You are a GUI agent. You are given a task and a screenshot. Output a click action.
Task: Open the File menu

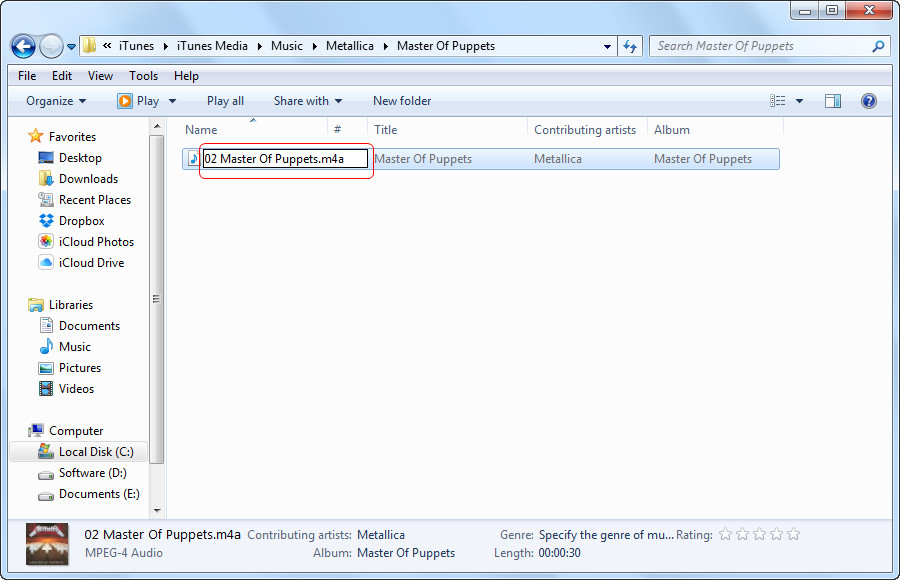coord(27,76)
